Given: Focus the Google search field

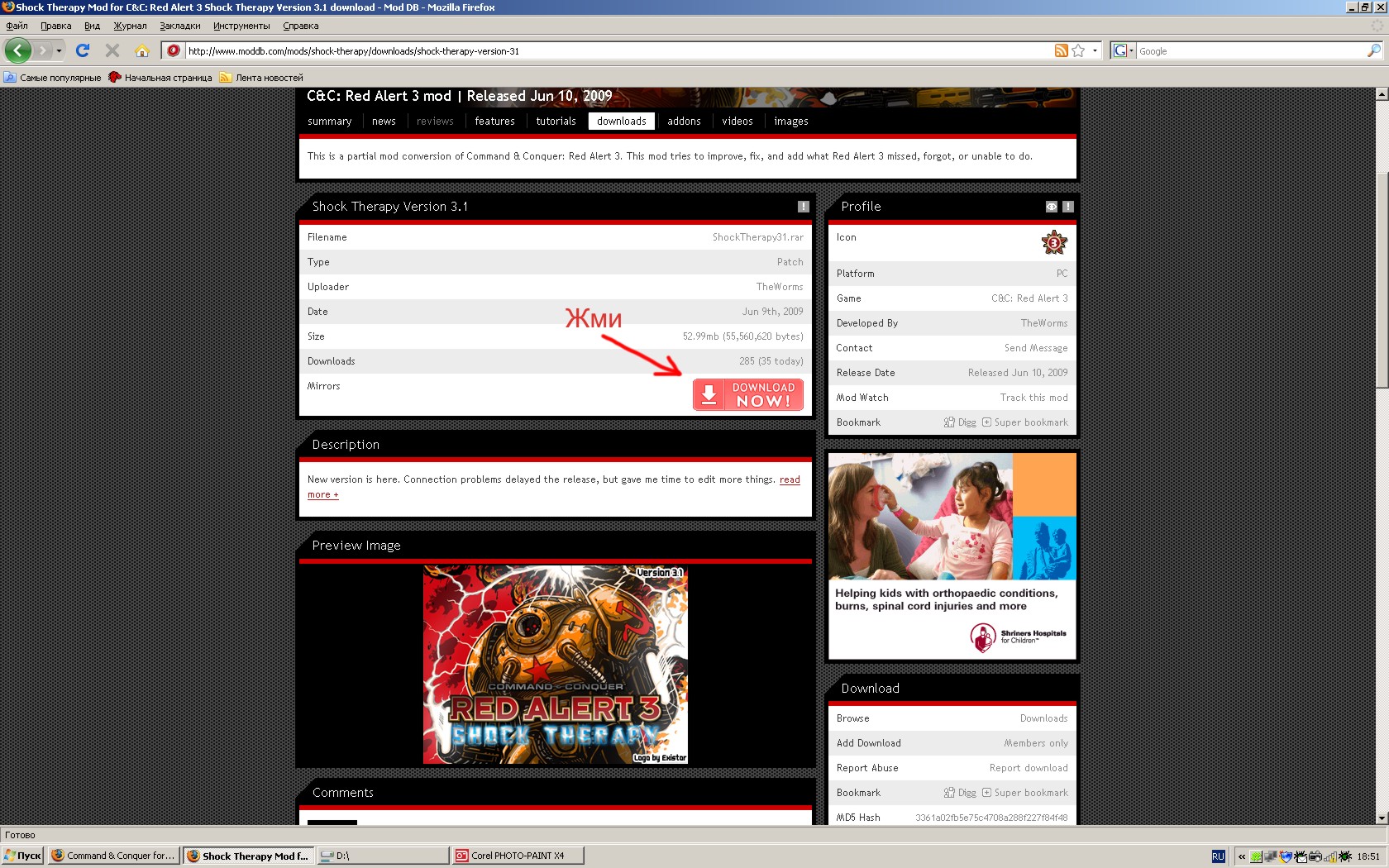Looking at the screenshot, I should 1251,50.
